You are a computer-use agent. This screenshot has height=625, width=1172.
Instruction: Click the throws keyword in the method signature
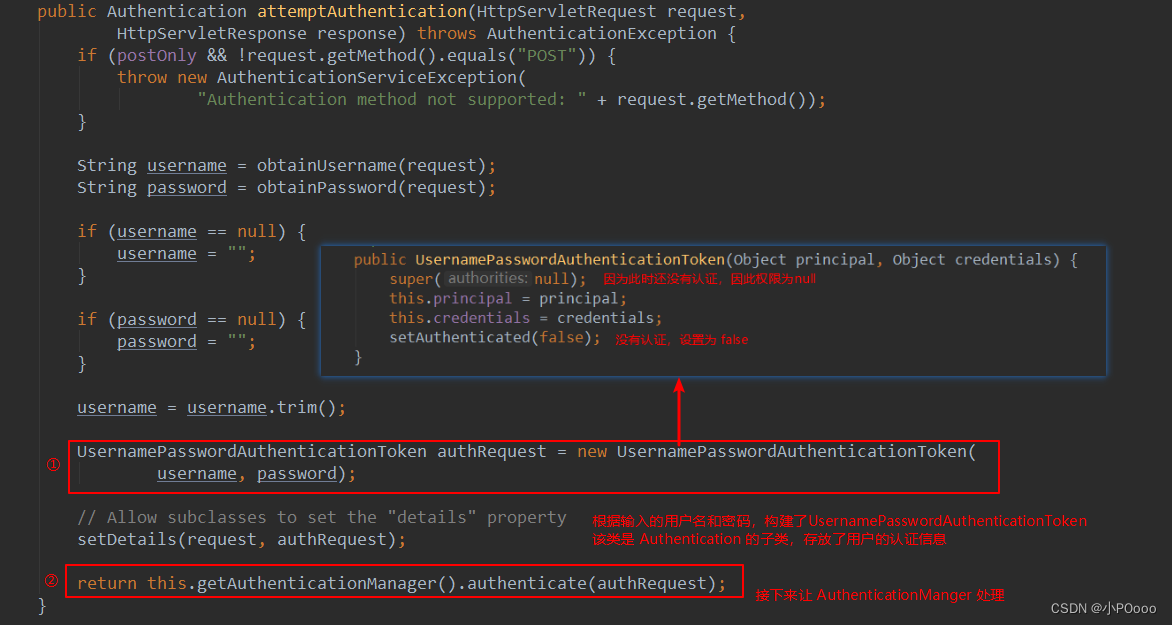pyautogui.click(x=447, y=34)
